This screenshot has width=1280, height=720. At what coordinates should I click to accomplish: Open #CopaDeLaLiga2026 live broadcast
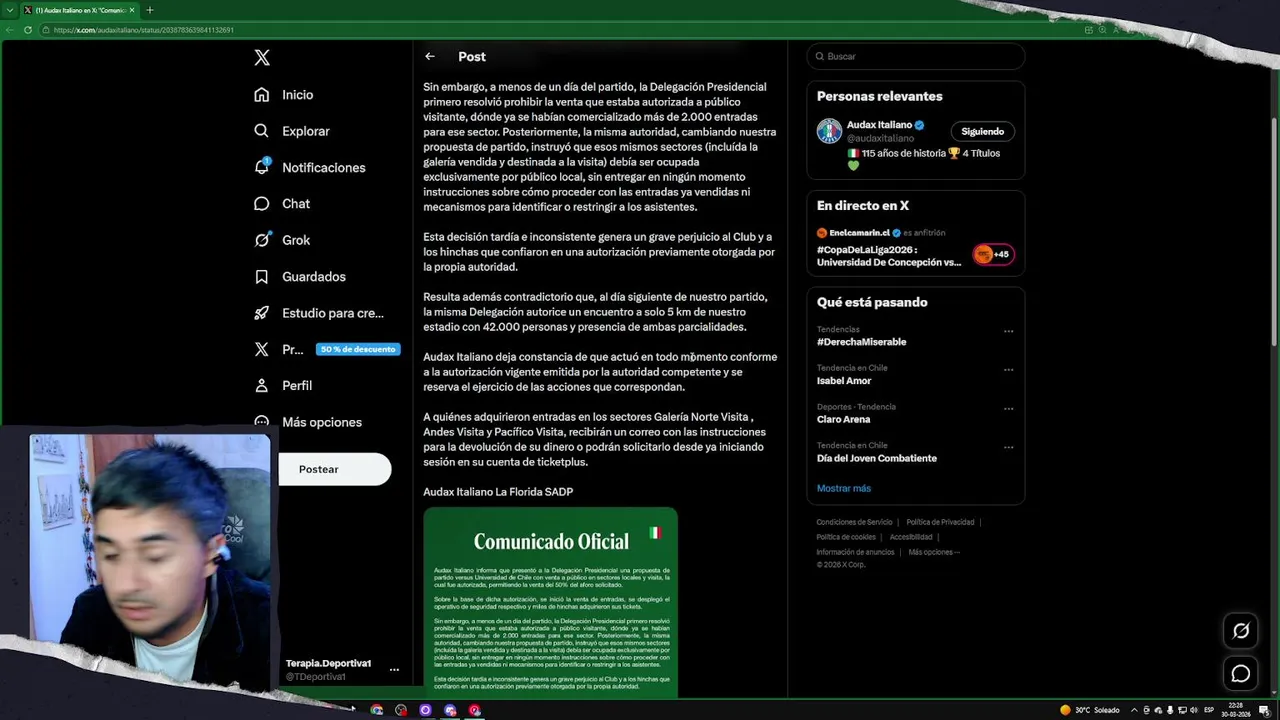pos(889,256)
